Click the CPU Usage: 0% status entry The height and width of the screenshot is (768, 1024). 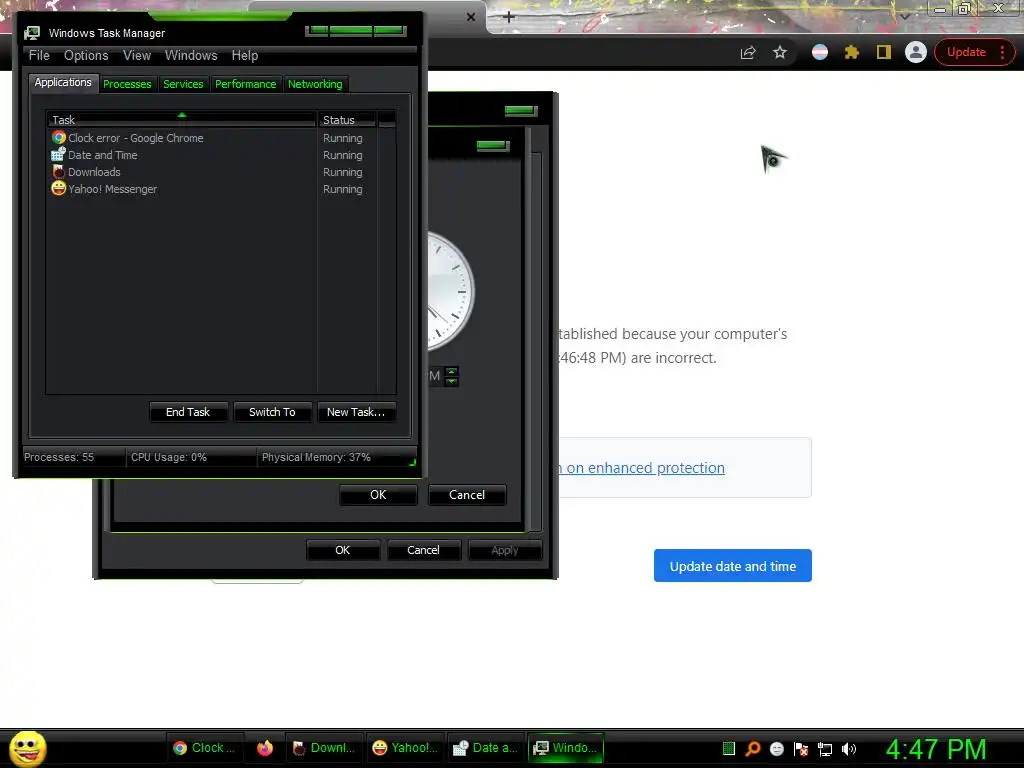[x=191, y=457]
